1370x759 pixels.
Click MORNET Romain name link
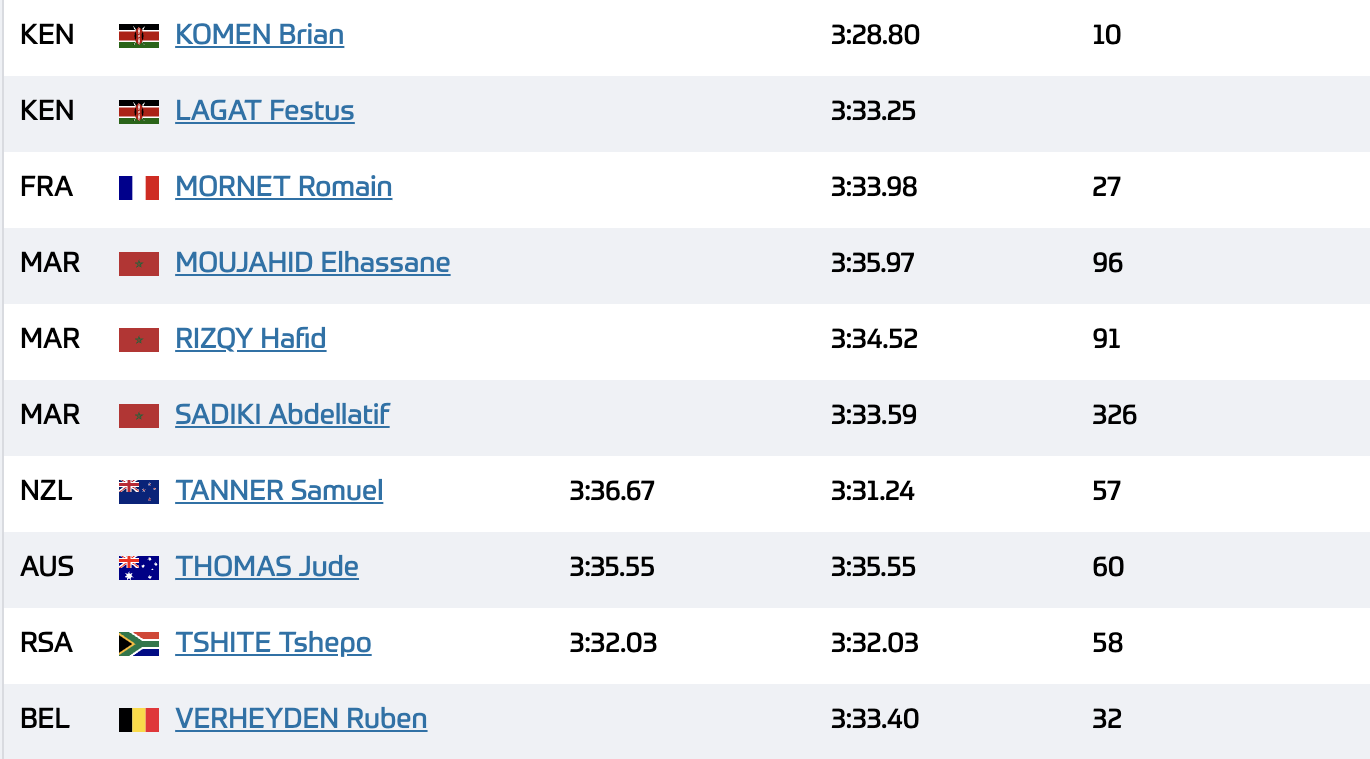pyautogui.click(x=283, y=187)
